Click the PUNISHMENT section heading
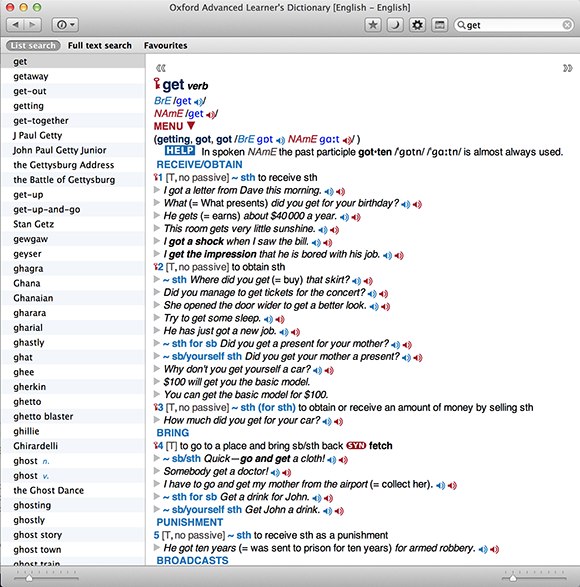The image size is (580, 587). (189, 522)
